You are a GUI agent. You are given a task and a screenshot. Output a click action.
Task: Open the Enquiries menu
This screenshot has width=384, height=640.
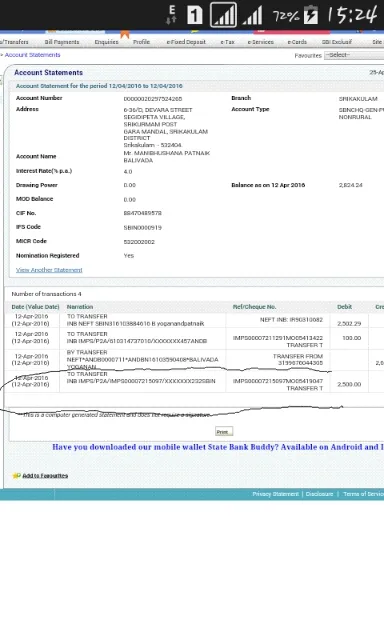[x=107, y=42]
